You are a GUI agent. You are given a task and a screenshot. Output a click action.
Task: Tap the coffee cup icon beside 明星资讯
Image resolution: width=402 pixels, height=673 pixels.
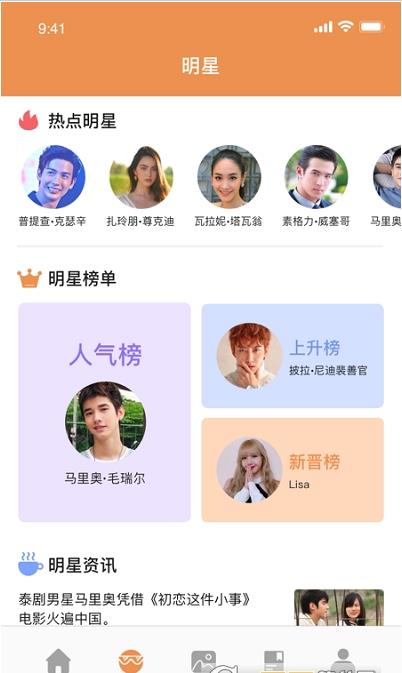[x=30, y=564]
